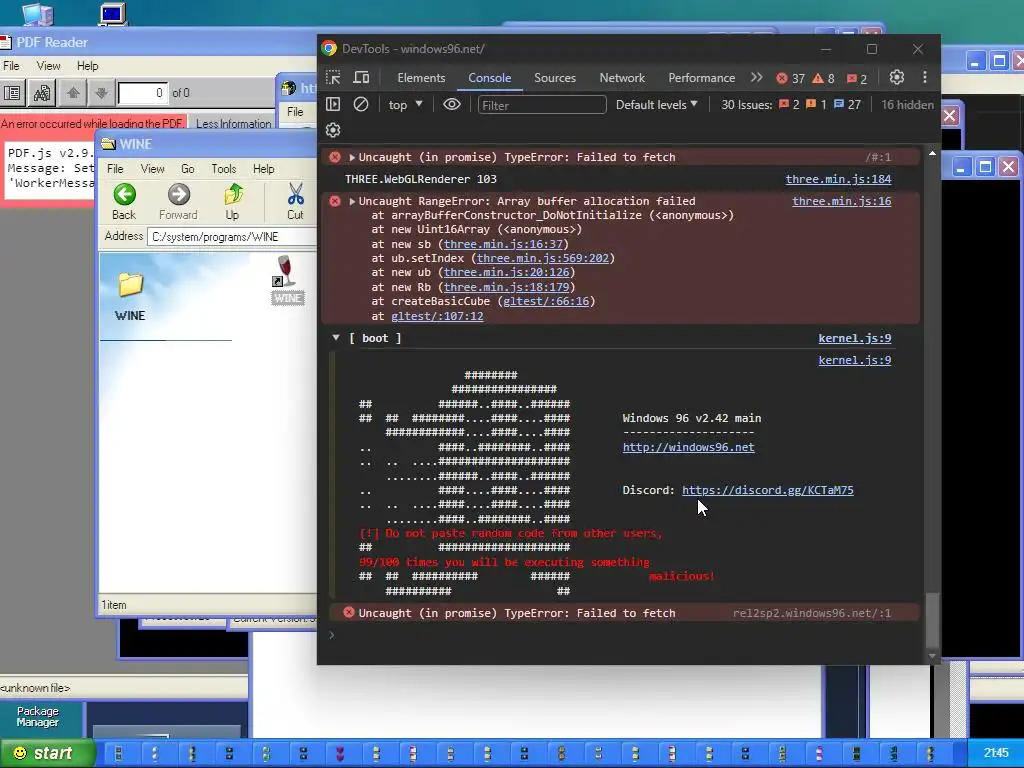Open the View menu in PDF Reader
1024x768 pixels.
(48, 66)
